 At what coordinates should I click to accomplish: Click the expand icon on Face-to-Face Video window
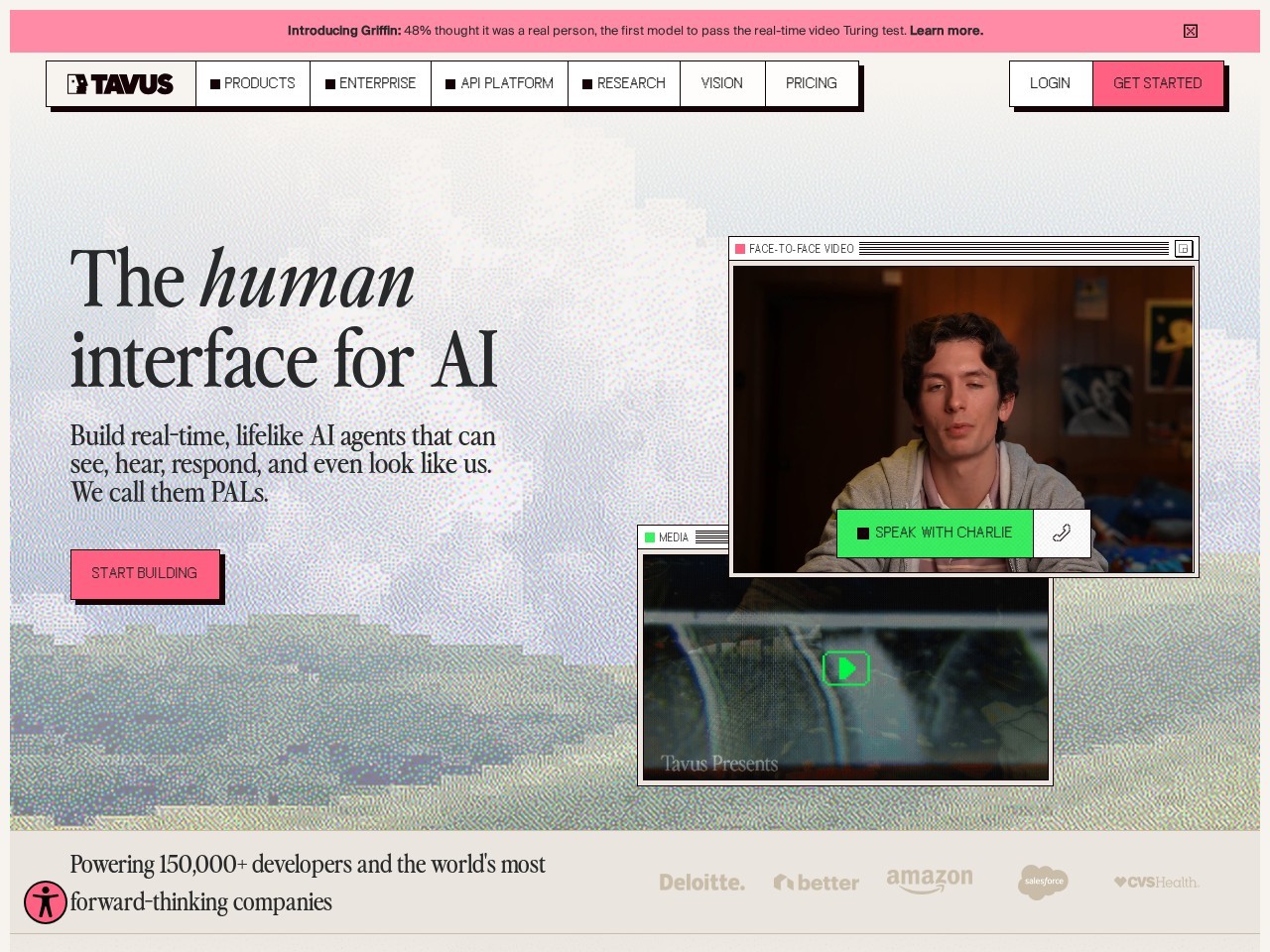click(x=1184, y=249)
